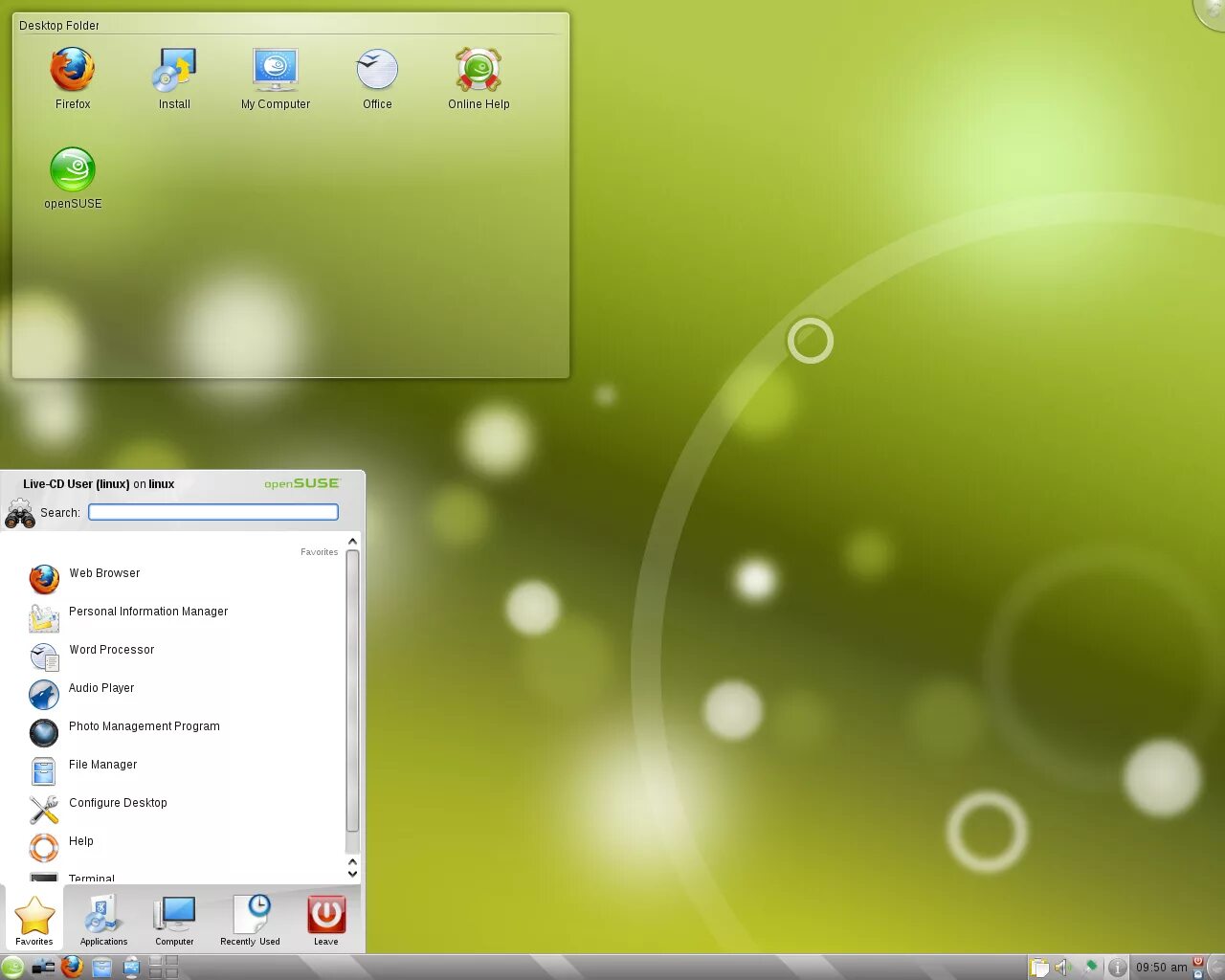Click the openSUSE logo in menu header
Screen dimensions: 1225x980
coord(301,483)
